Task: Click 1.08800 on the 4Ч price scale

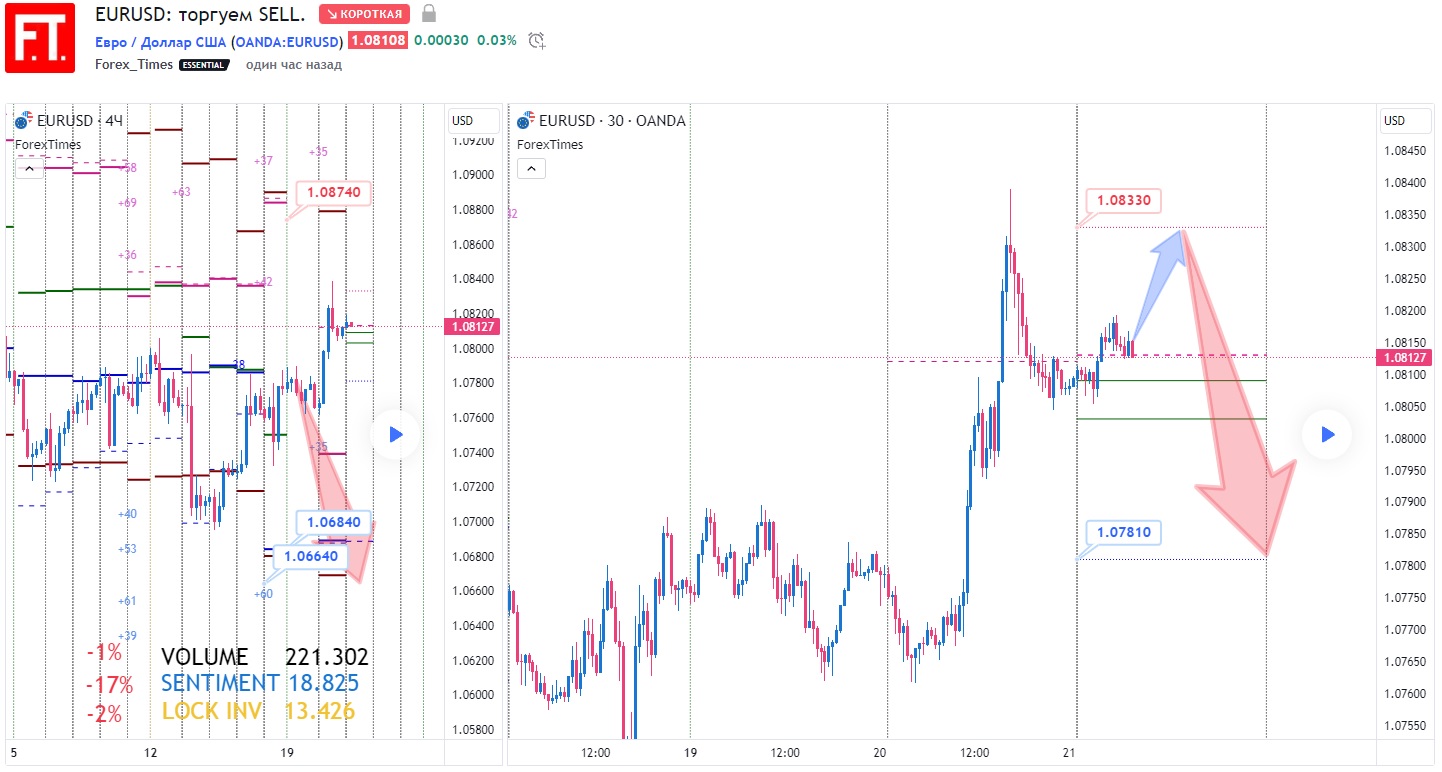Action: [x=473, y=210]
